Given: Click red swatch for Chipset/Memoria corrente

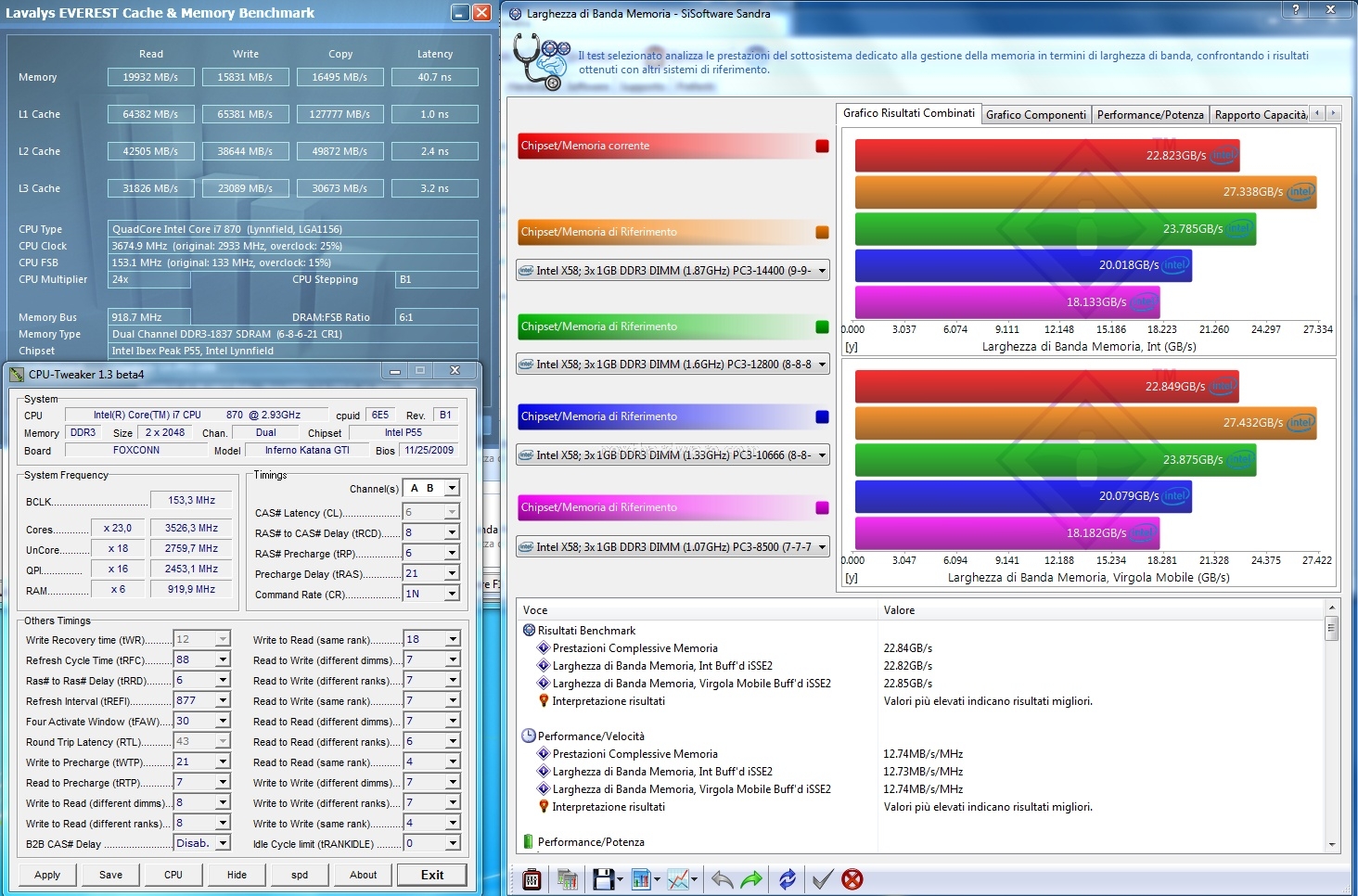Looking at the screenshot, I should point(822,146).
